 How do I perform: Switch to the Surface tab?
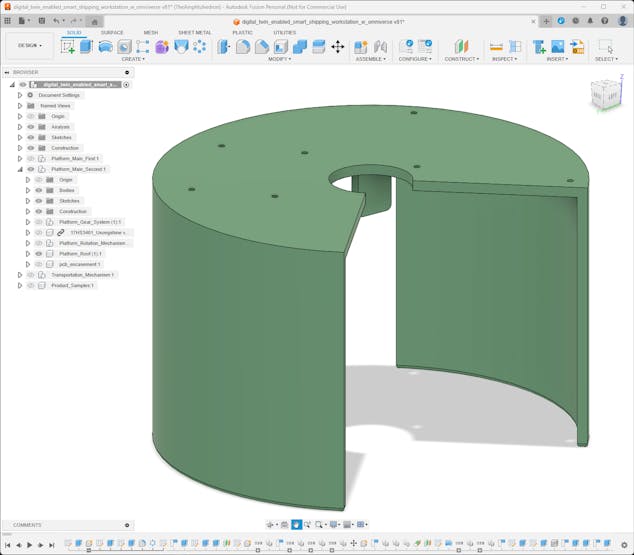(x=112, y=32)
